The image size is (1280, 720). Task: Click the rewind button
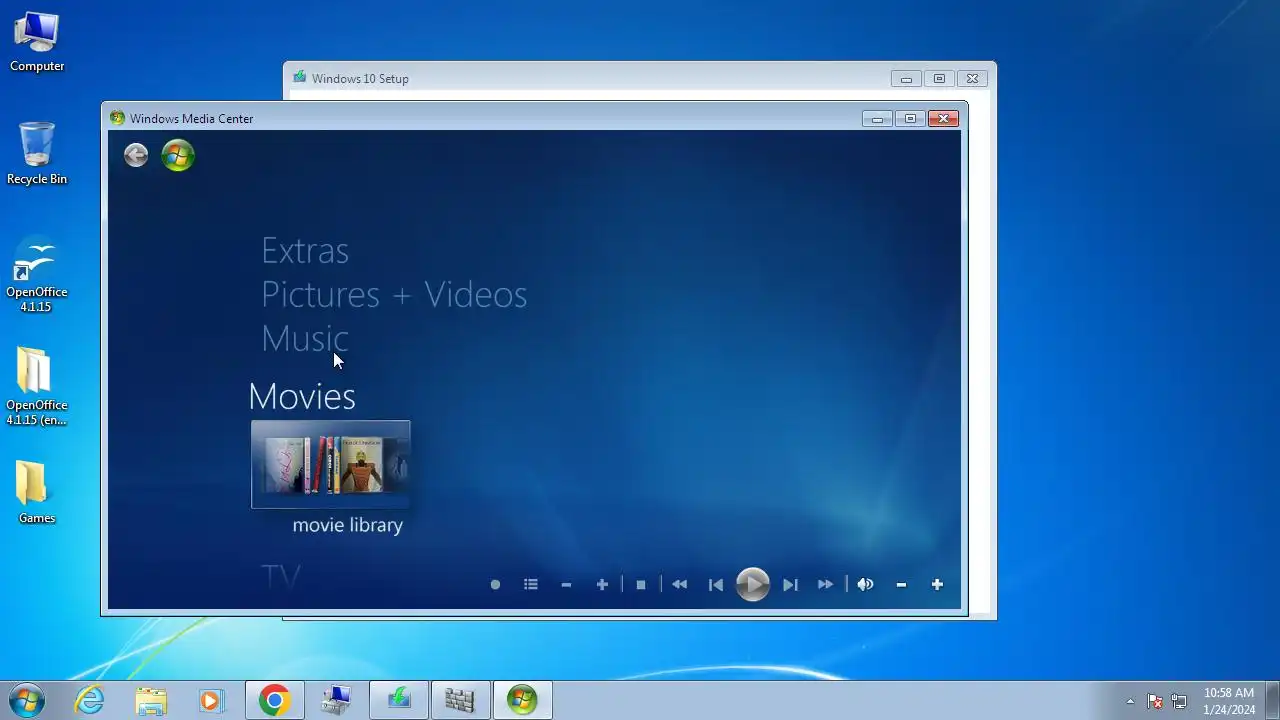coord(680,584)
